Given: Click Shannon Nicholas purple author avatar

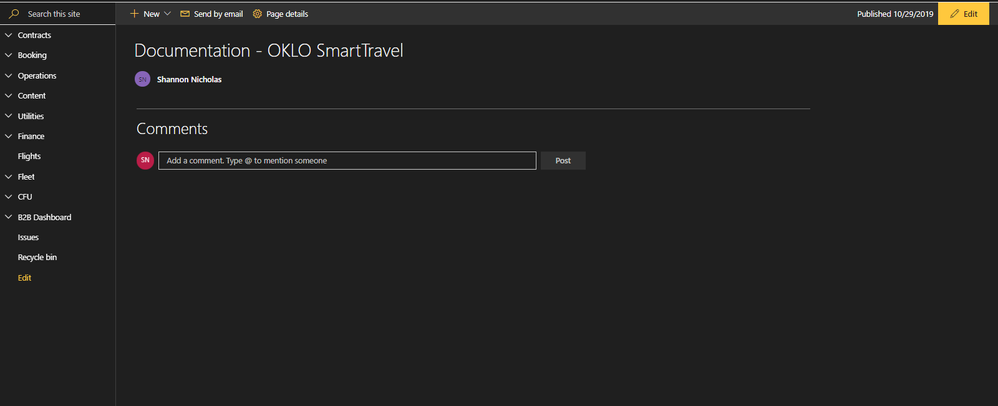Looking at the screenshot, I should (x=143, y=80).
